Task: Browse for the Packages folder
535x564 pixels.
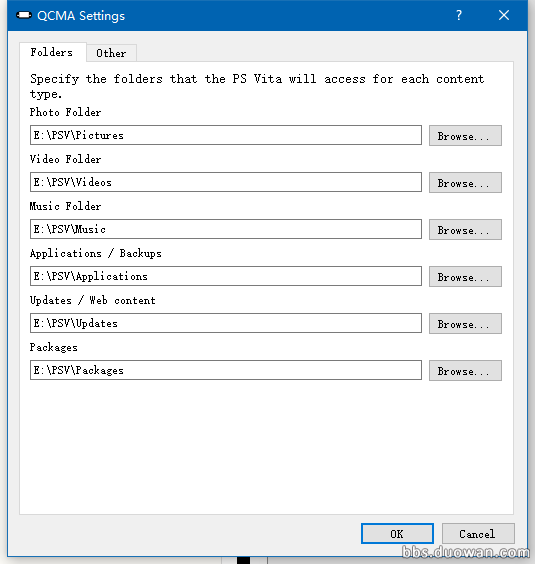Action: click(x=465, y=370)
